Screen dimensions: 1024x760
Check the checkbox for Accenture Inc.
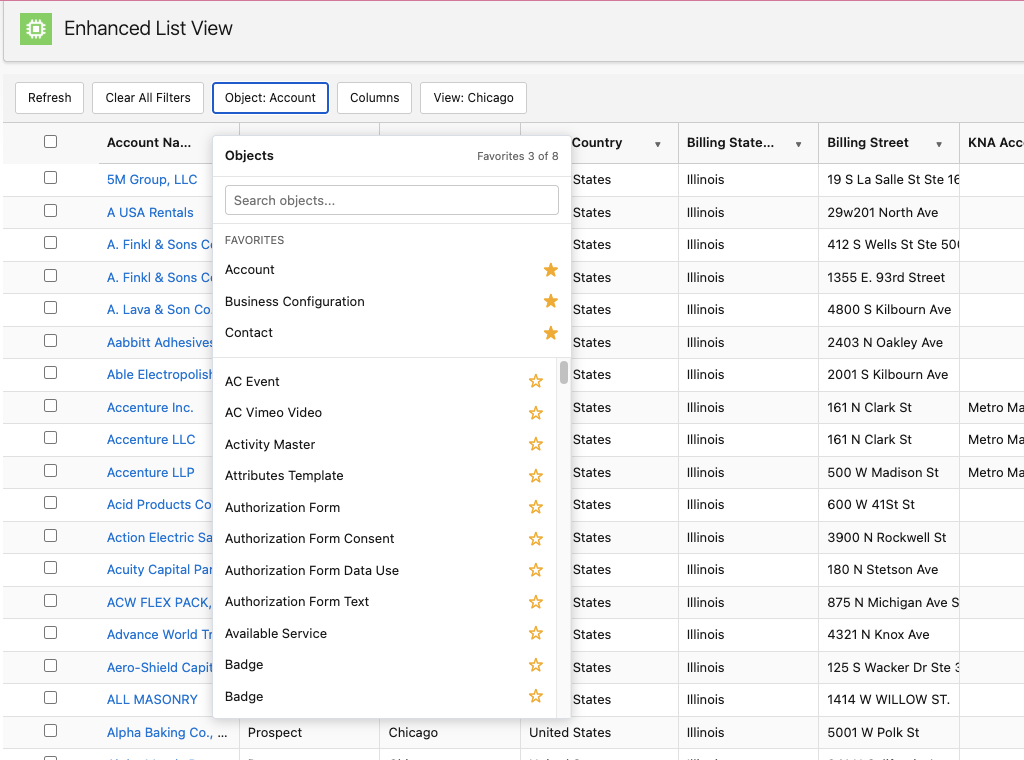point(50,407)
